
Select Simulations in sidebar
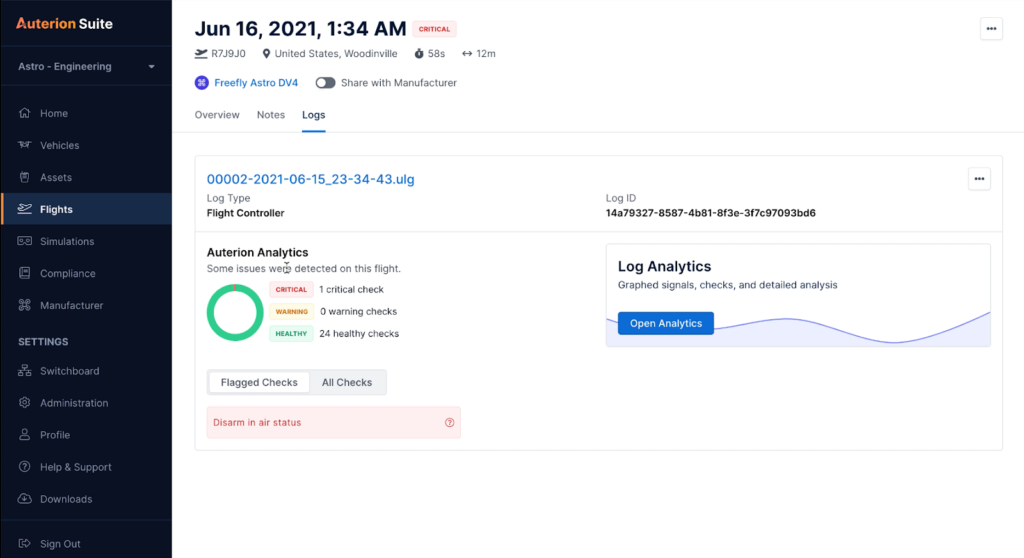click(67, 241)
